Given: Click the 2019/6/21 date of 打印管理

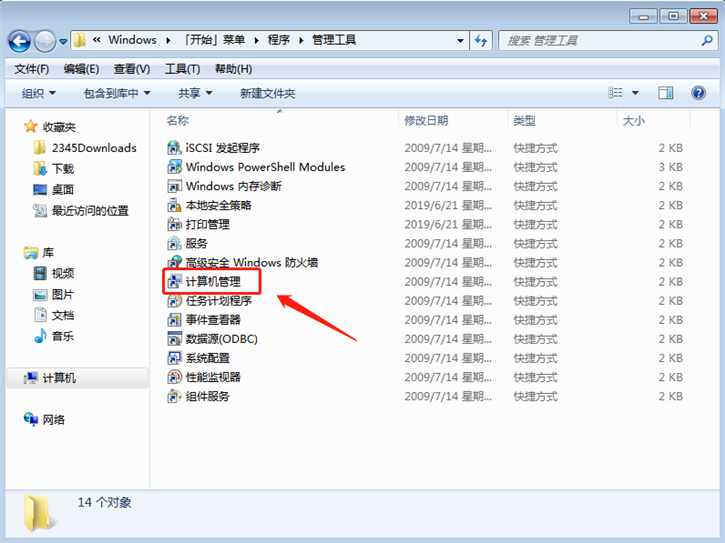Looking at the screenshot, I should coord(448,224).
